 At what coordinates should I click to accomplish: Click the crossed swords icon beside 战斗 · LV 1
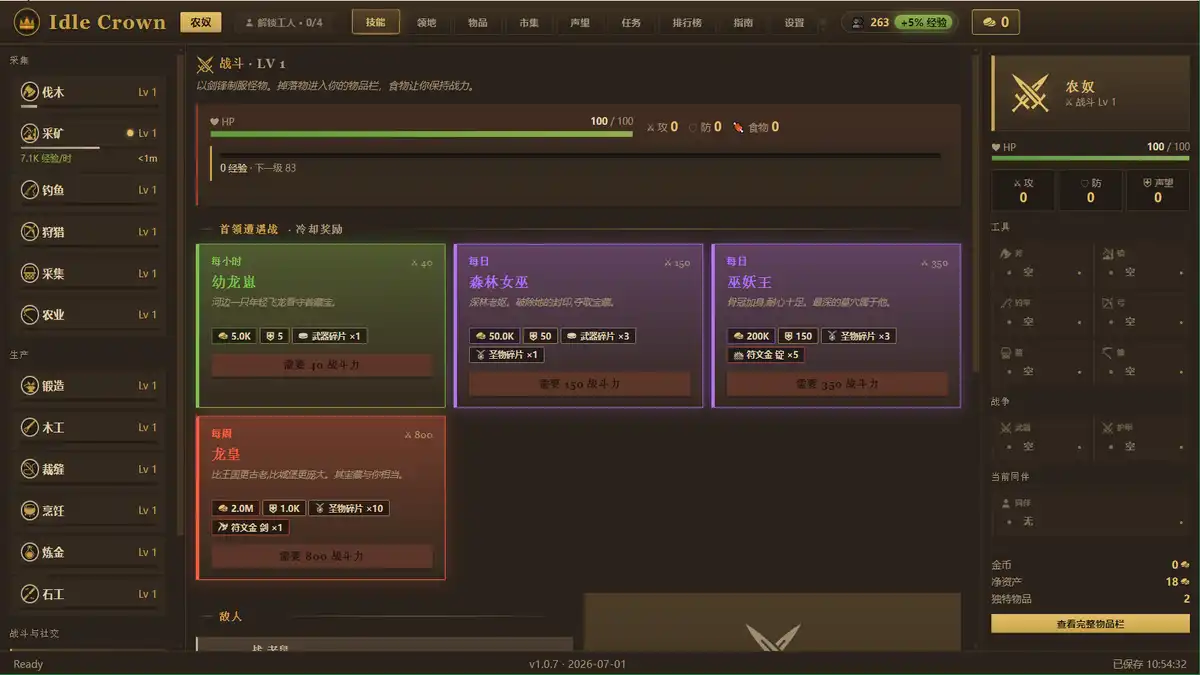click(x=205, y=64)
